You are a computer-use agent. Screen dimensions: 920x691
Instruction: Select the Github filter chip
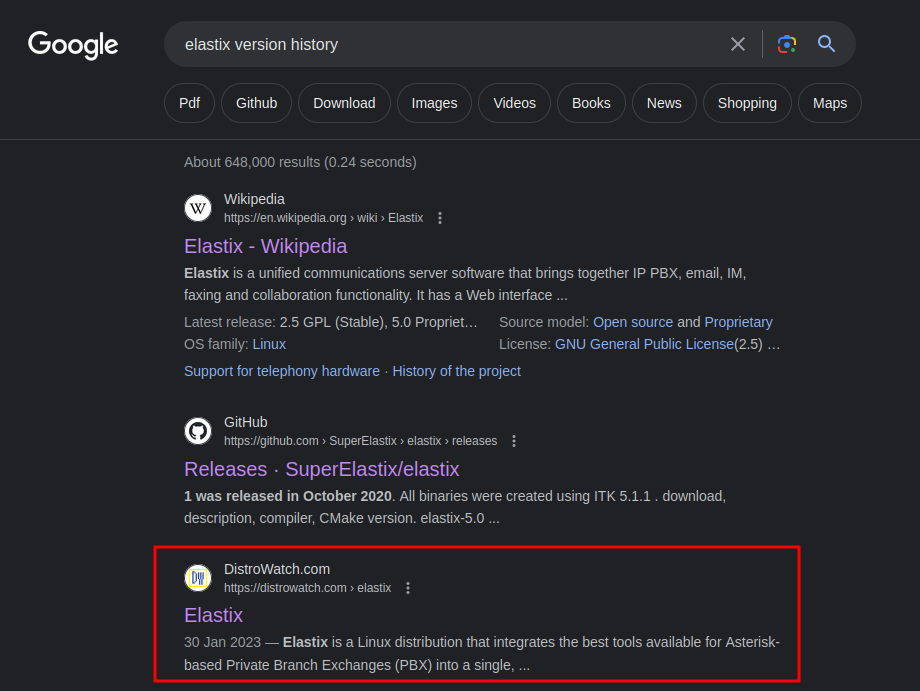point(256,103)
